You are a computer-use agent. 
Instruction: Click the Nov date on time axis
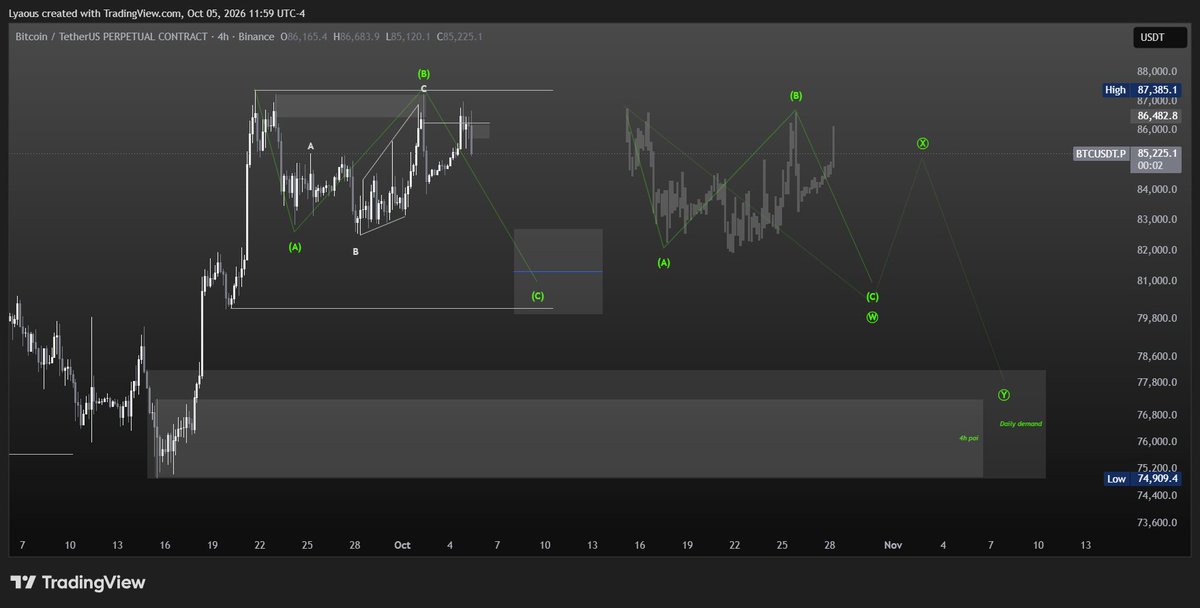tap(893, 545)
